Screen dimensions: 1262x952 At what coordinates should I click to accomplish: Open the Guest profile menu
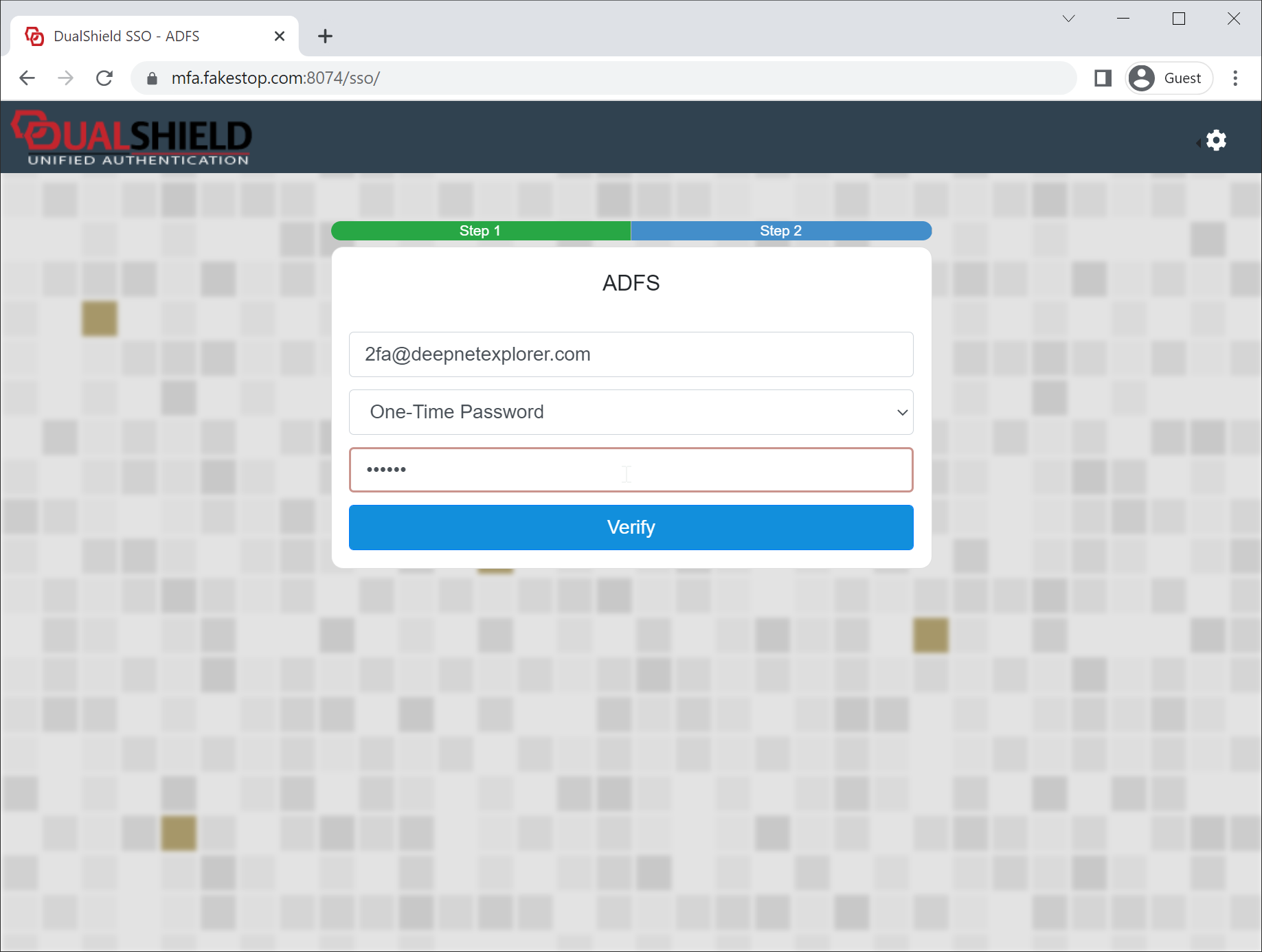[1169, 78]
